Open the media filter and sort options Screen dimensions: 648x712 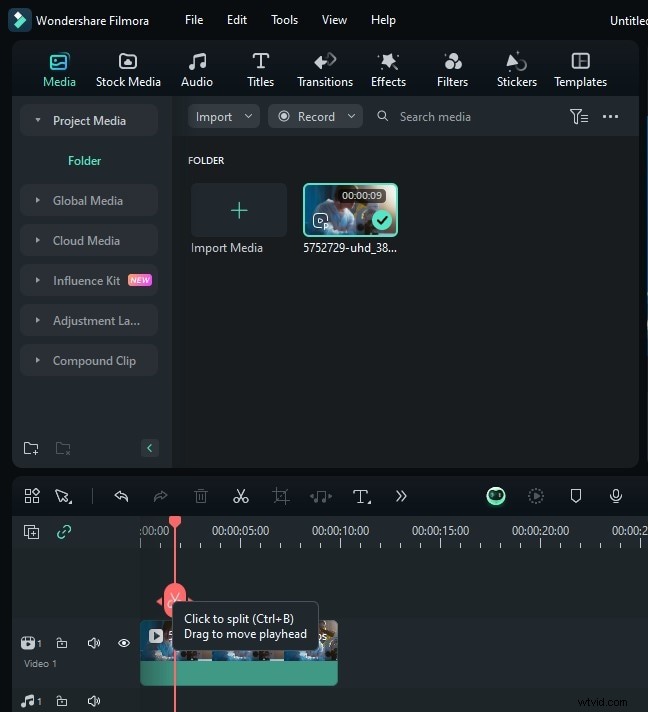579,117
